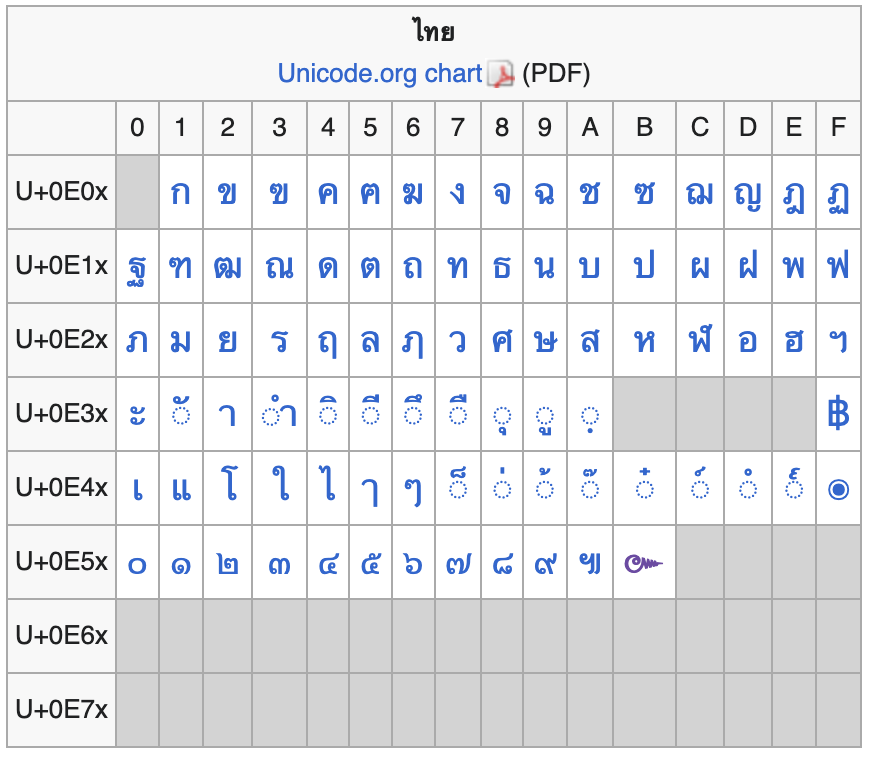This screenshot has width=870, height=760.
Task: Click the PDF icon beside the chart link
Action: 501,74
